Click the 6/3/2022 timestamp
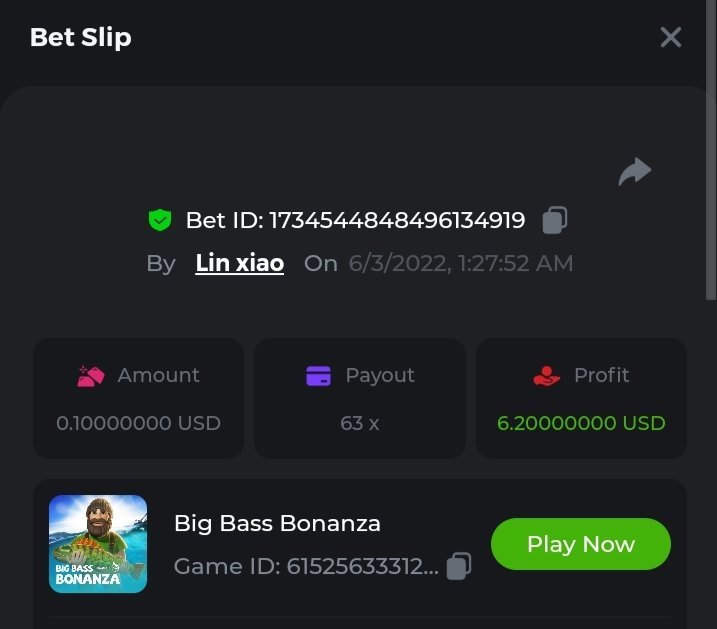717x629 pixels. [461, 264]
